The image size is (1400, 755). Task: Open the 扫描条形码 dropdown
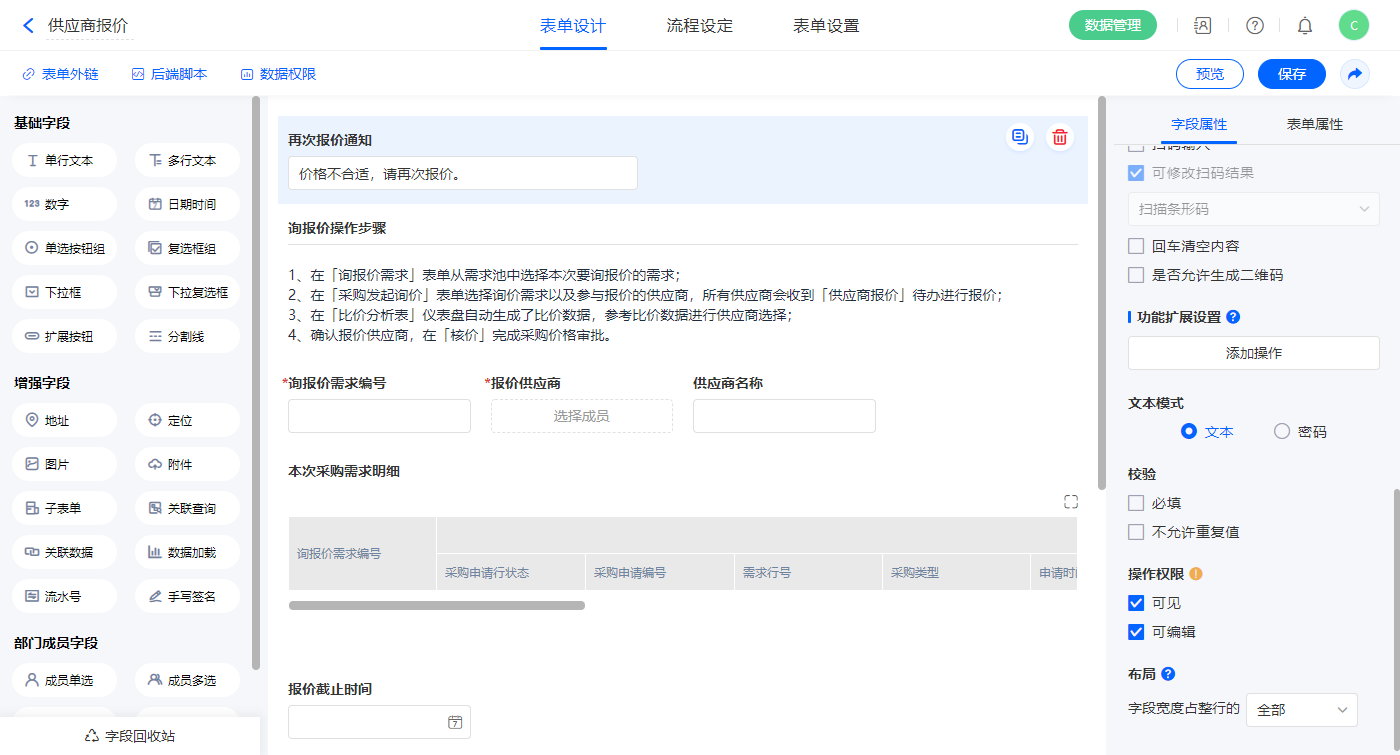point(1253,209)
